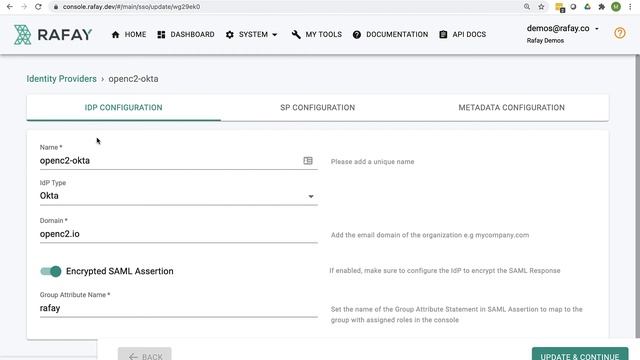Screen dimensions: 640x360
Task: Open Dashboard via grid icon
Action: click(x=161, y=35)
